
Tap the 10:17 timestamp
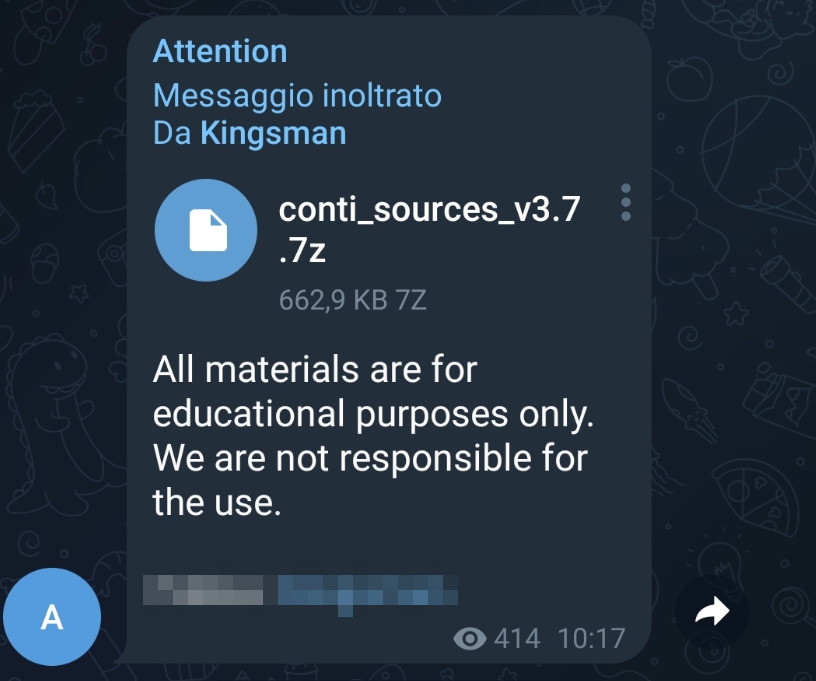[x=591, y=638]
